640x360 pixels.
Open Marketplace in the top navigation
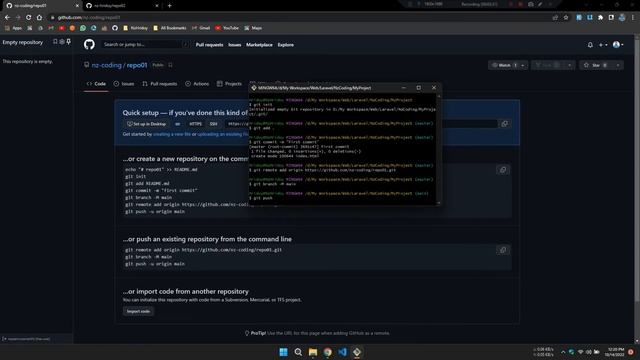tap(259, 45)
